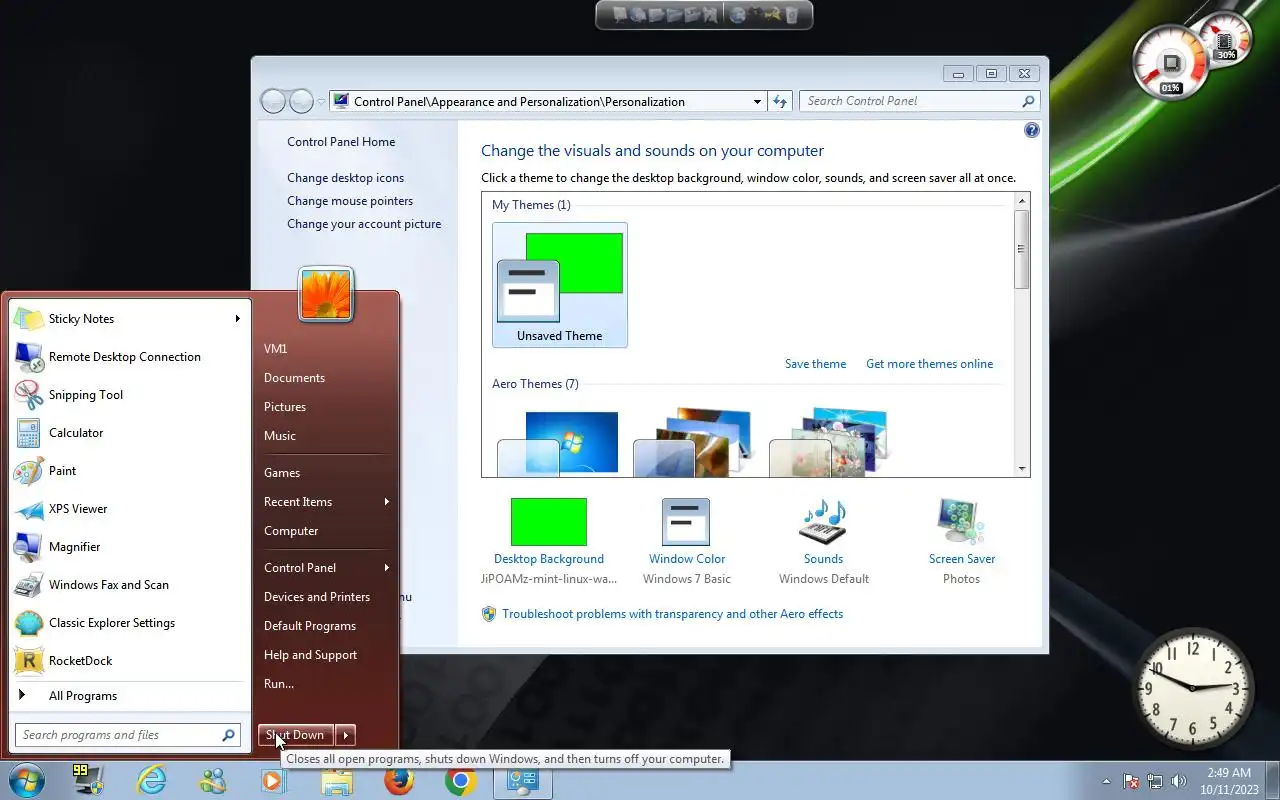Launch RocketDock from Start menu
The width and height of the screenshot is (1280, 800).
pyautogui.click(x=128, y=661)
